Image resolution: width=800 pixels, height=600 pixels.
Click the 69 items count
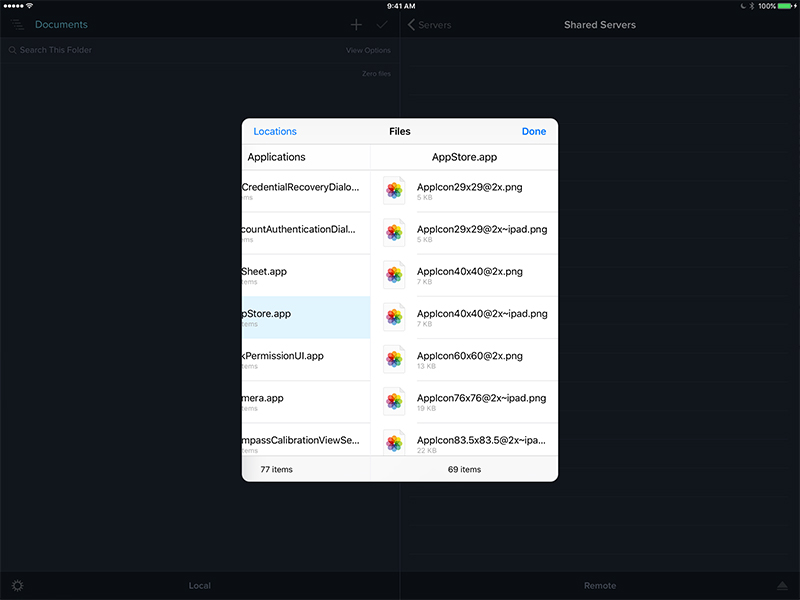(x=464, y=469)
